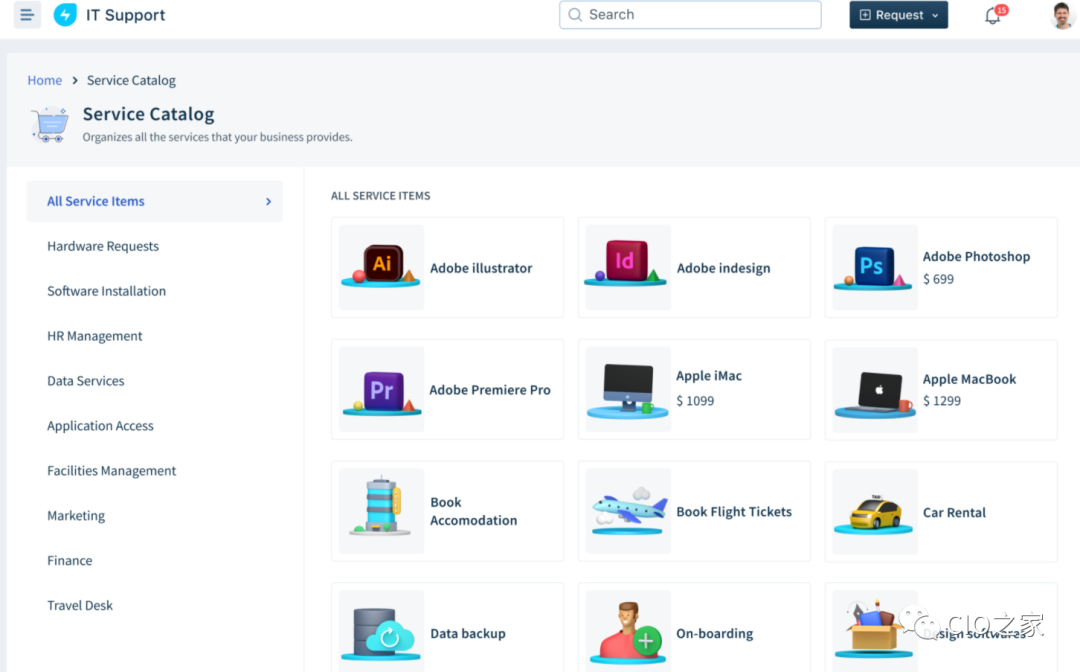Open the Request dropdown arrow
1080x672 pixels.
[935, 16]
